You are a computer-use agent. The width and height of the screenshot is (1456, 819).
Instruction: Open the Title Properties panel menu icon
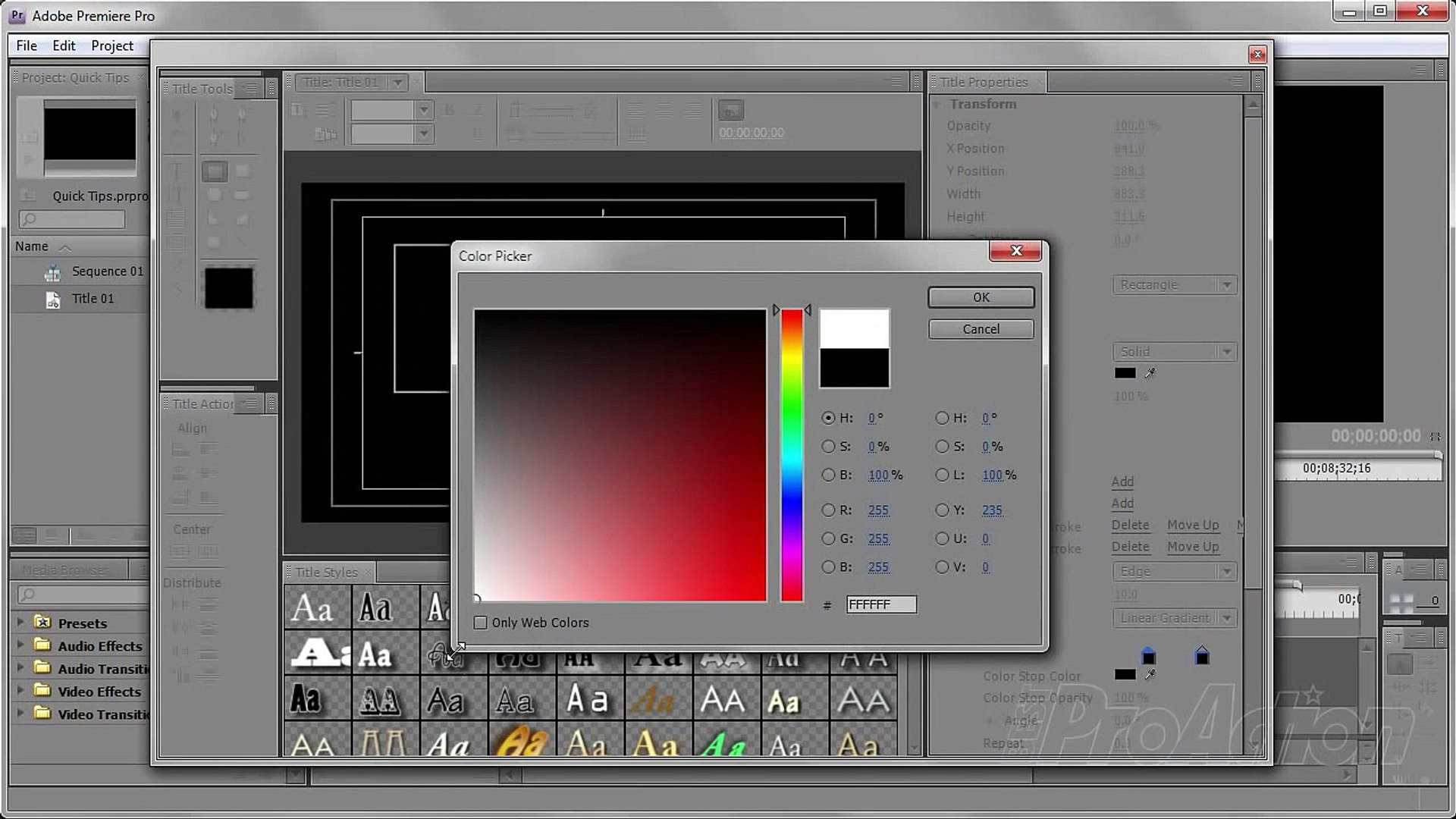(1236, 81)
